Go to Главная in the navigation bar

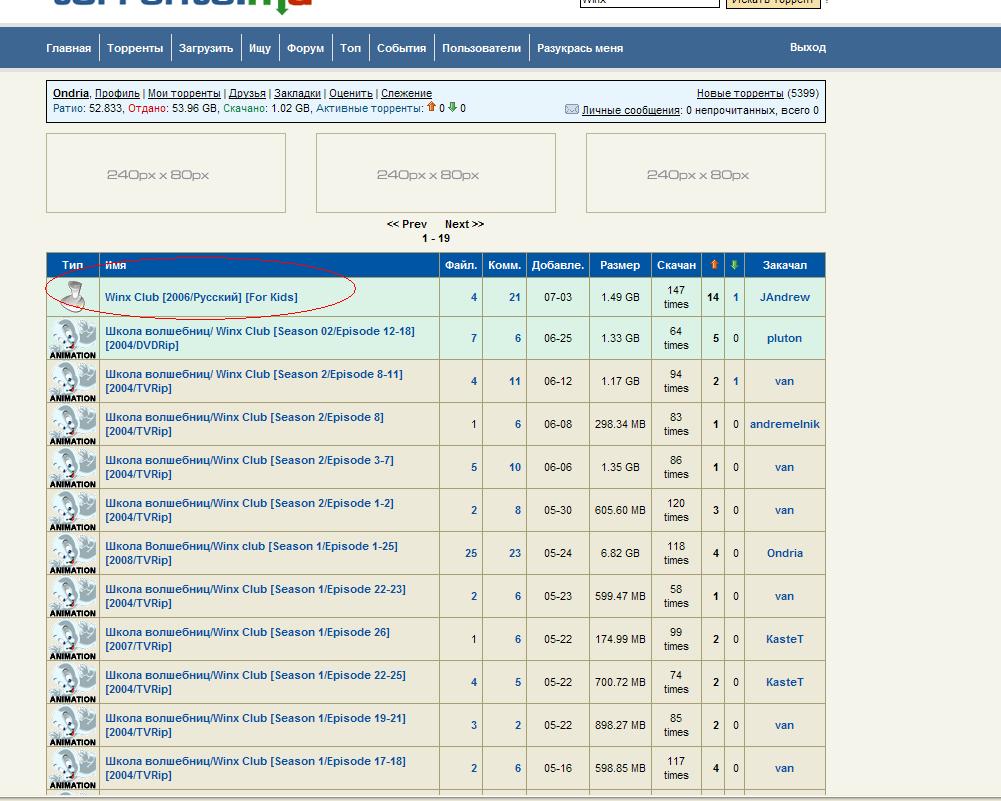click(x=68, y=48)
